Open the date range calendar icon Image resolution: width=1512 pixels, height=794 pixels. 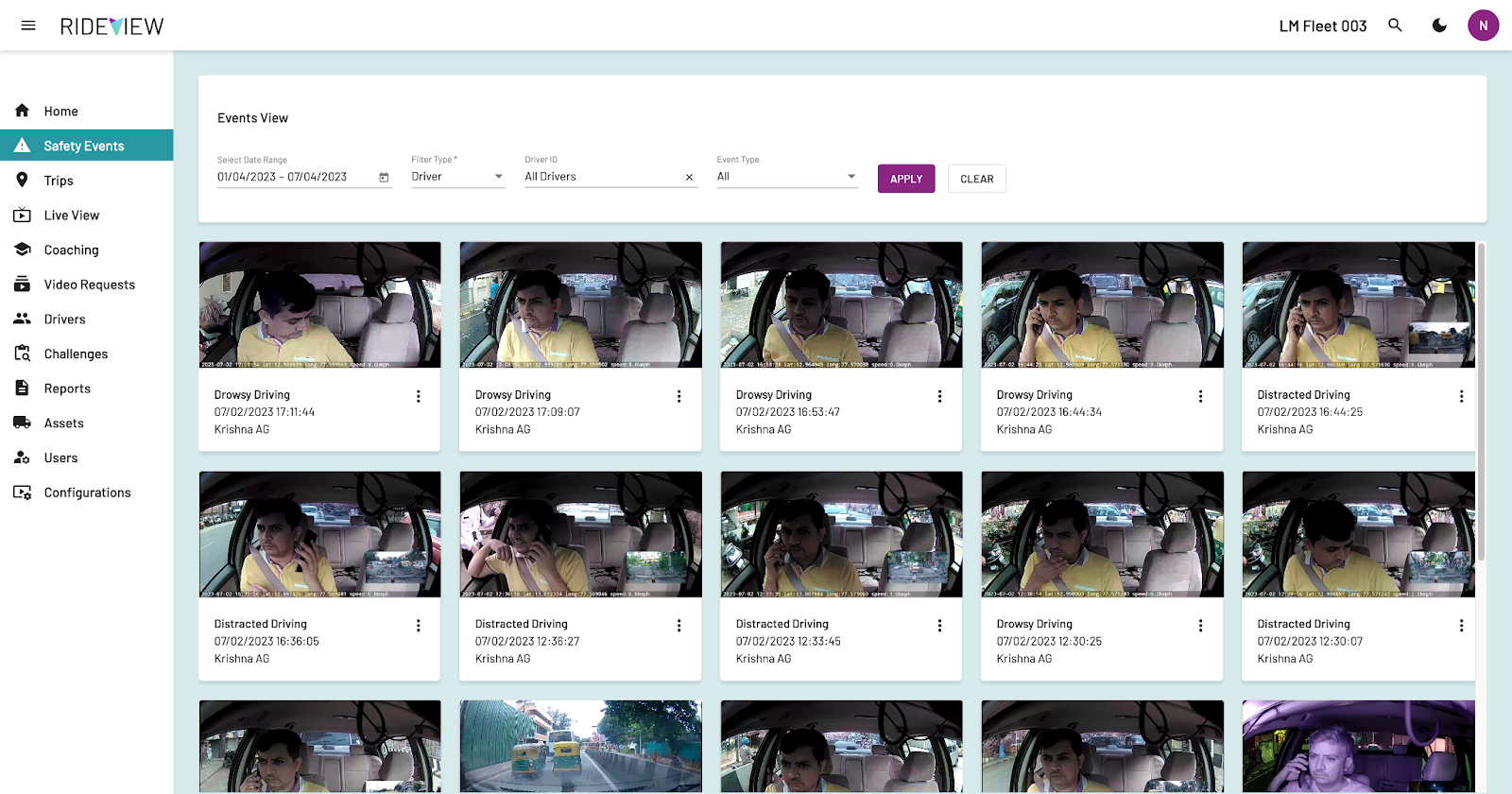tap(384, 178)
